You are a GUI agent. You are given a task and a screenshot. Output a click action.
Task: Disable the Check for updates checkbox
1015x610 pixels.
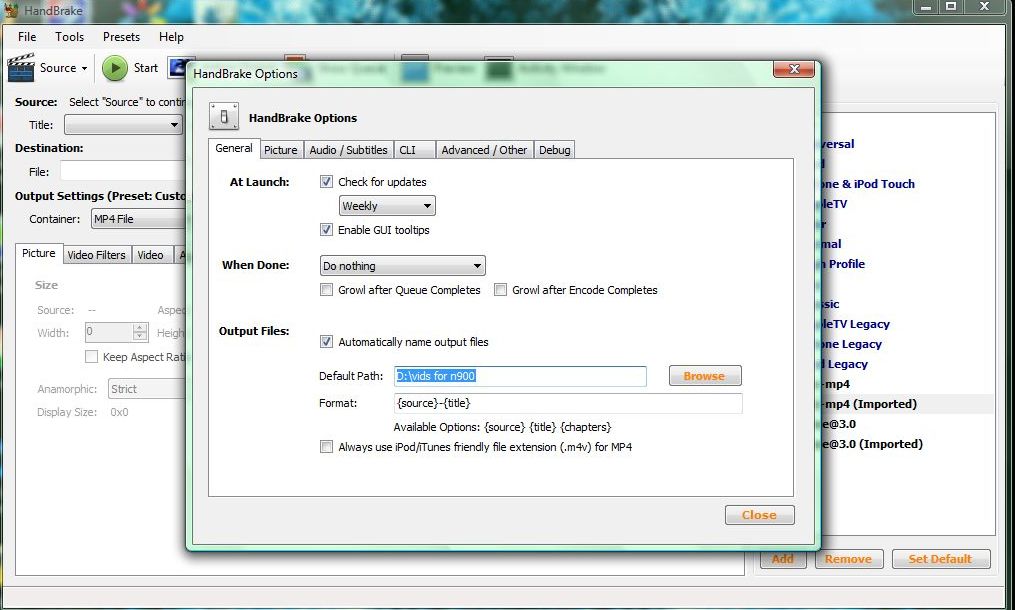327,181
